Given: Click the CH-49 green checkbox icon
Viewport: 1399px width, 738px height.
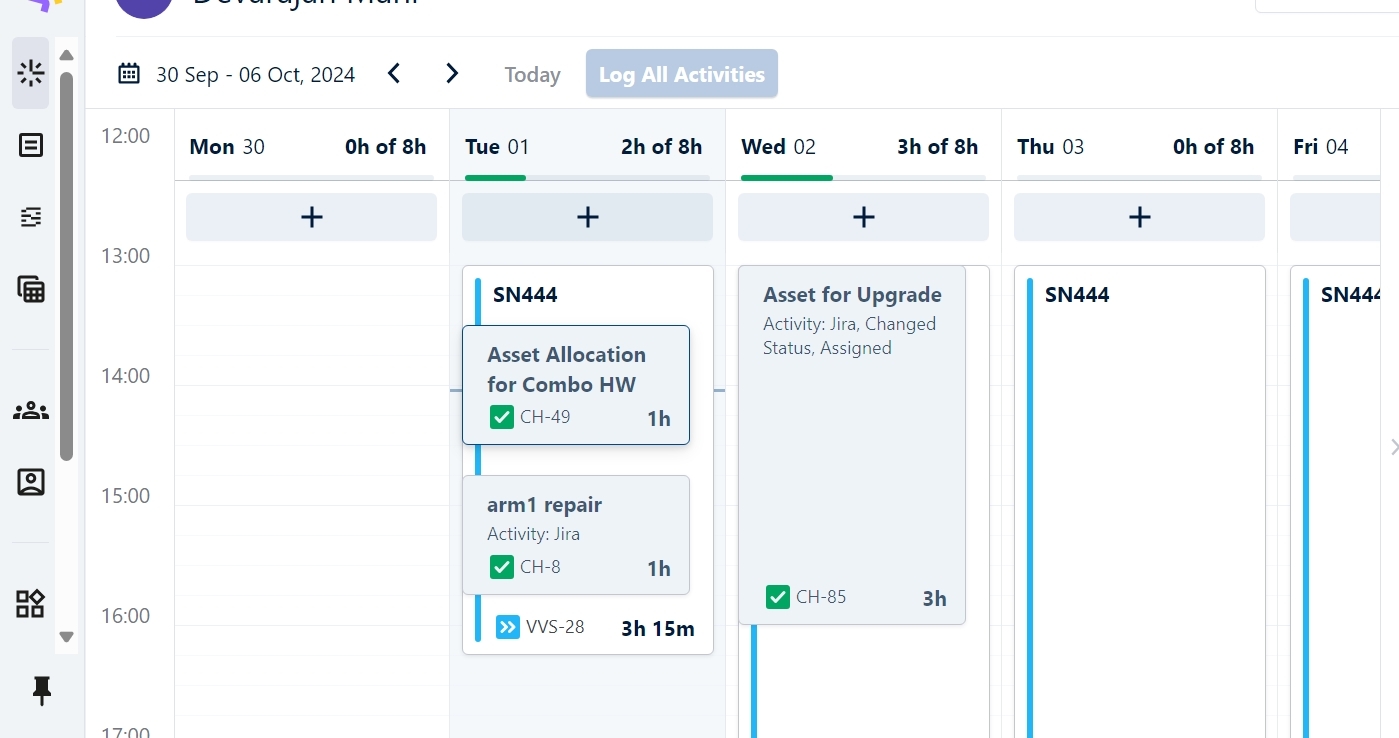Looking at the screenshot, I should point(502,417).
